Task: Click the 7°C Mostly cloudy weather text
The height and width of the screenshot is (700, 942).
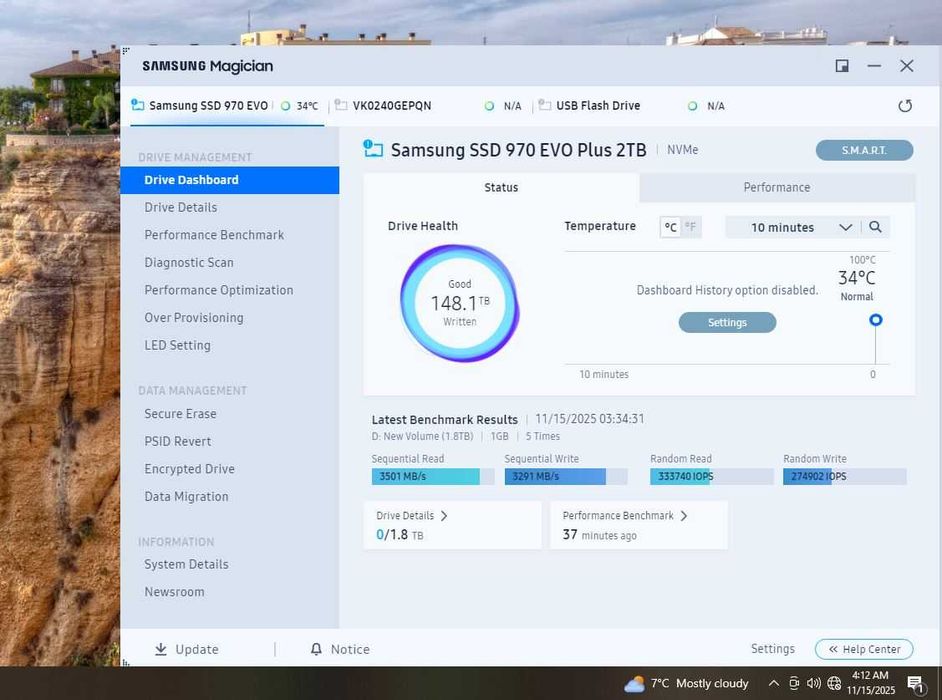Action: click(x=699, y=684)
